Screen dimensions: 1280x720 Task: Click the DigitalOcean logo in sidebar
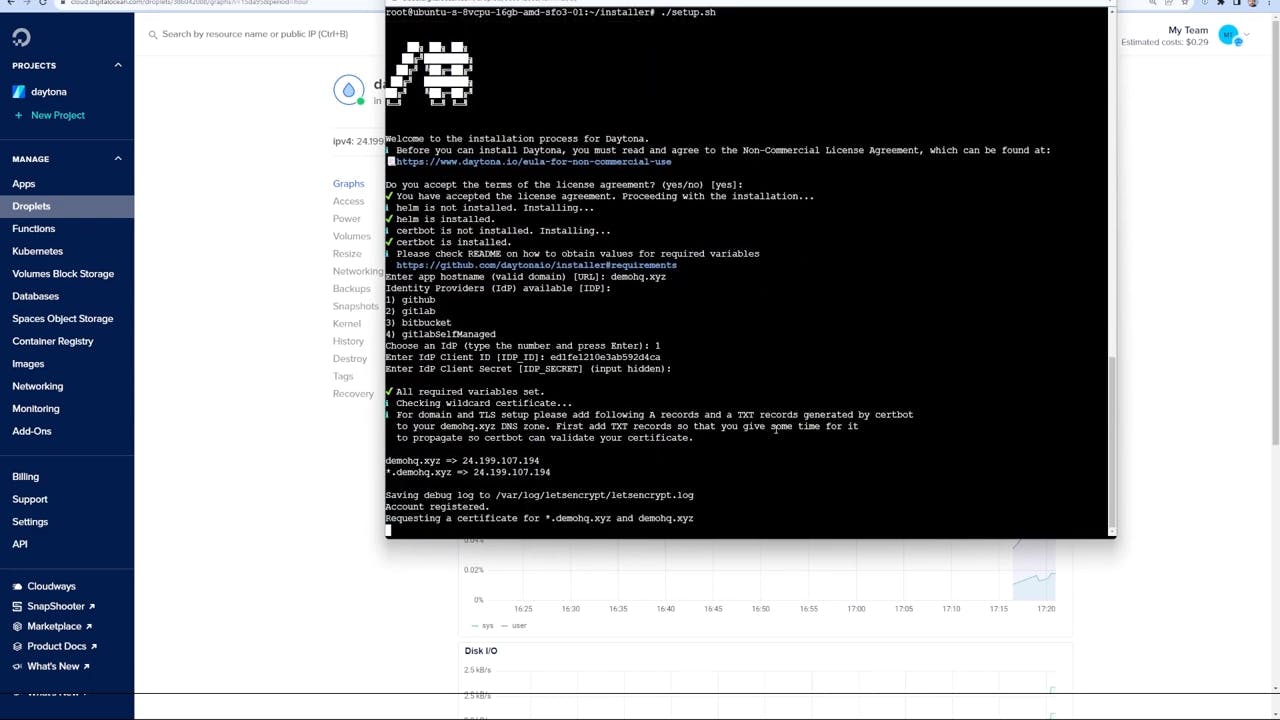point(21,38)
